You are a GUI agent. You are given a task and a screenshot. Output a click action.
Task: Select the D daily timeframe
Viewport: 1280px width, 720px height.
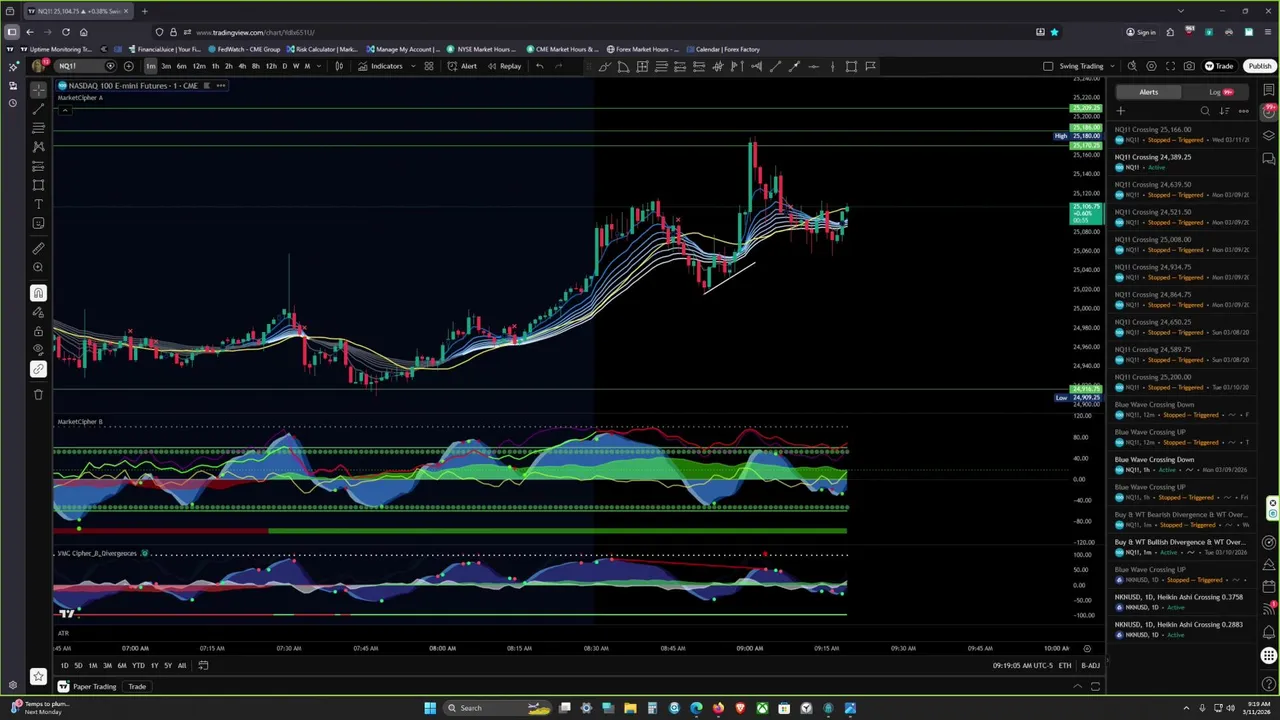284,66
